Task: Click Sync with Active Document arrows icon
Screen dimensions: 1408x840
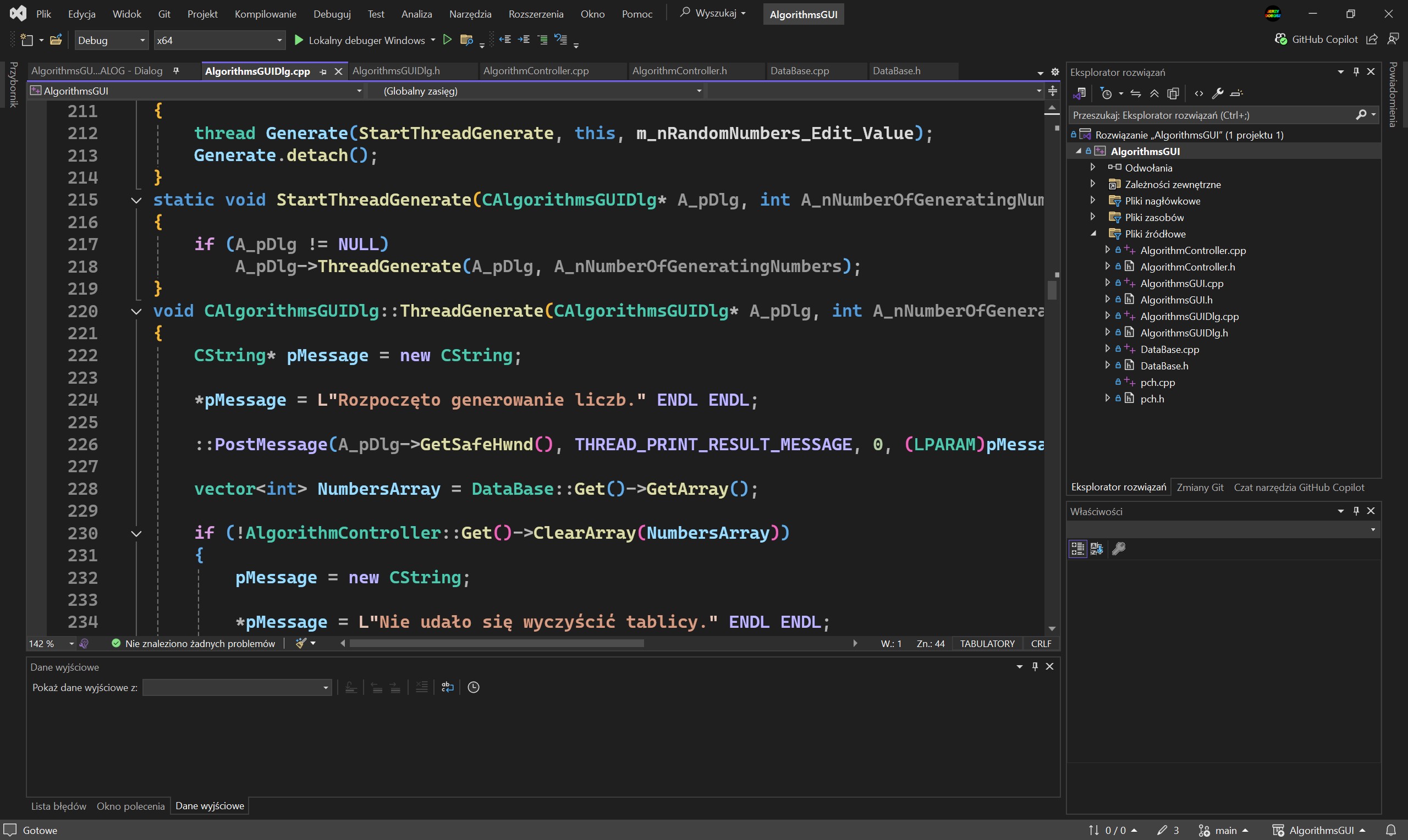Action: [x=1136, y=93]
